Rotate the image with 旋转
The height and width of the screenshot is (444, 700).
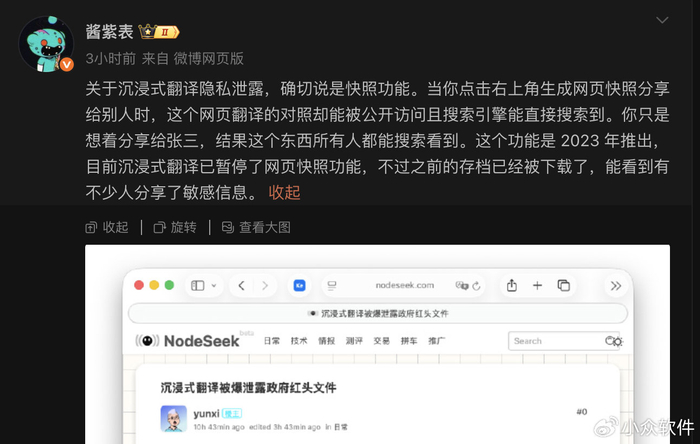pos(175,228)
